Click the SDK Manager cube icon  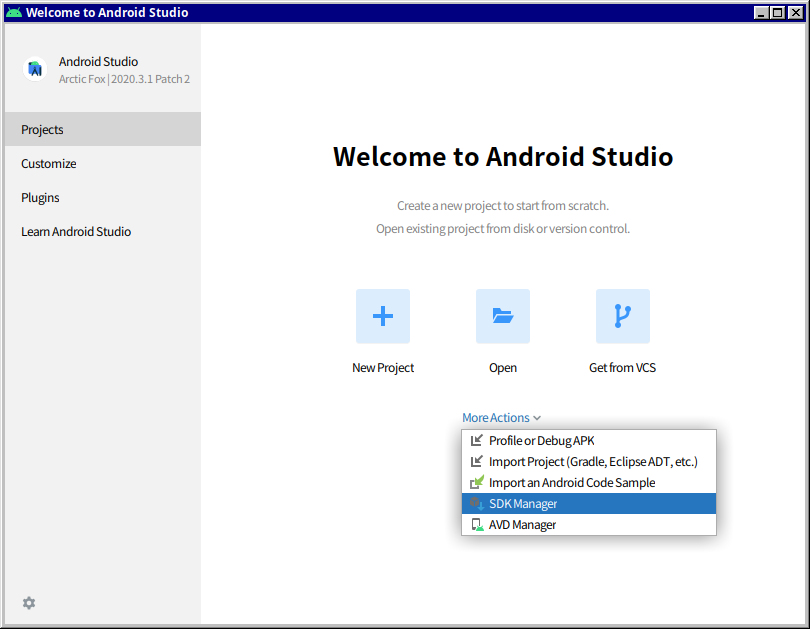pyautogui.click(x=476, y=504)
